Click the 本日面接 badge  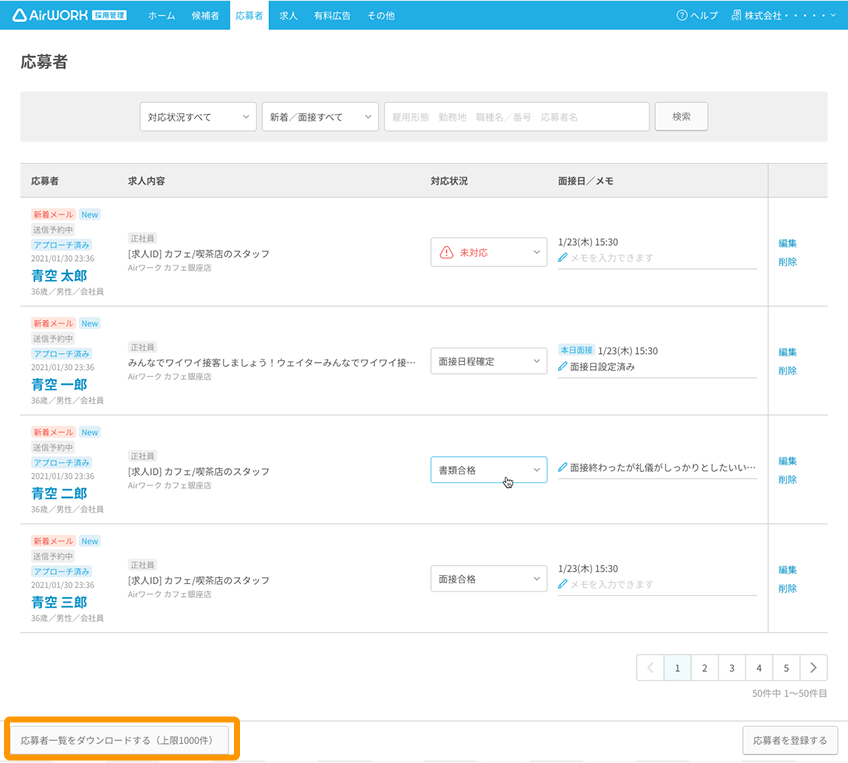pyautogui.click(x=577, y=350)
